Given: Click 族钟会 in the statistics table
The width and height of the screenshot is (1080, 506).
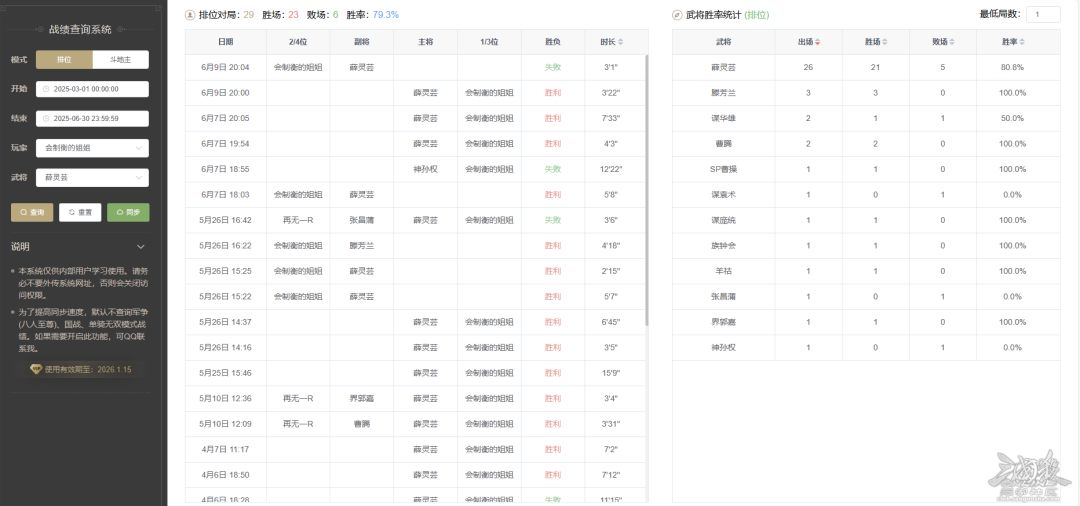Looking at the screenshot, I should click(x=724, y=246).
